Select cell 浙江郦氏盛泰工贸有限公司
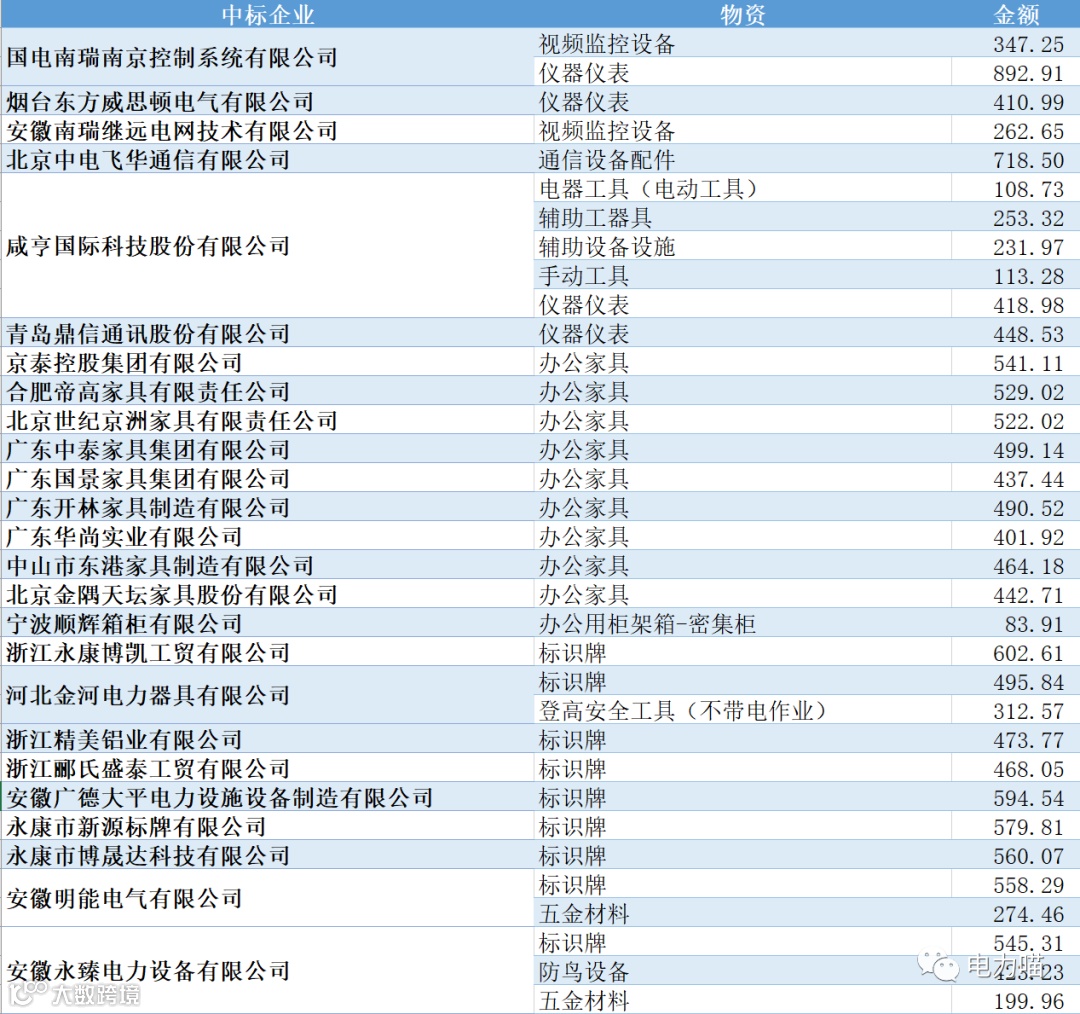The image size is (1080, 1014). point(267,767)
